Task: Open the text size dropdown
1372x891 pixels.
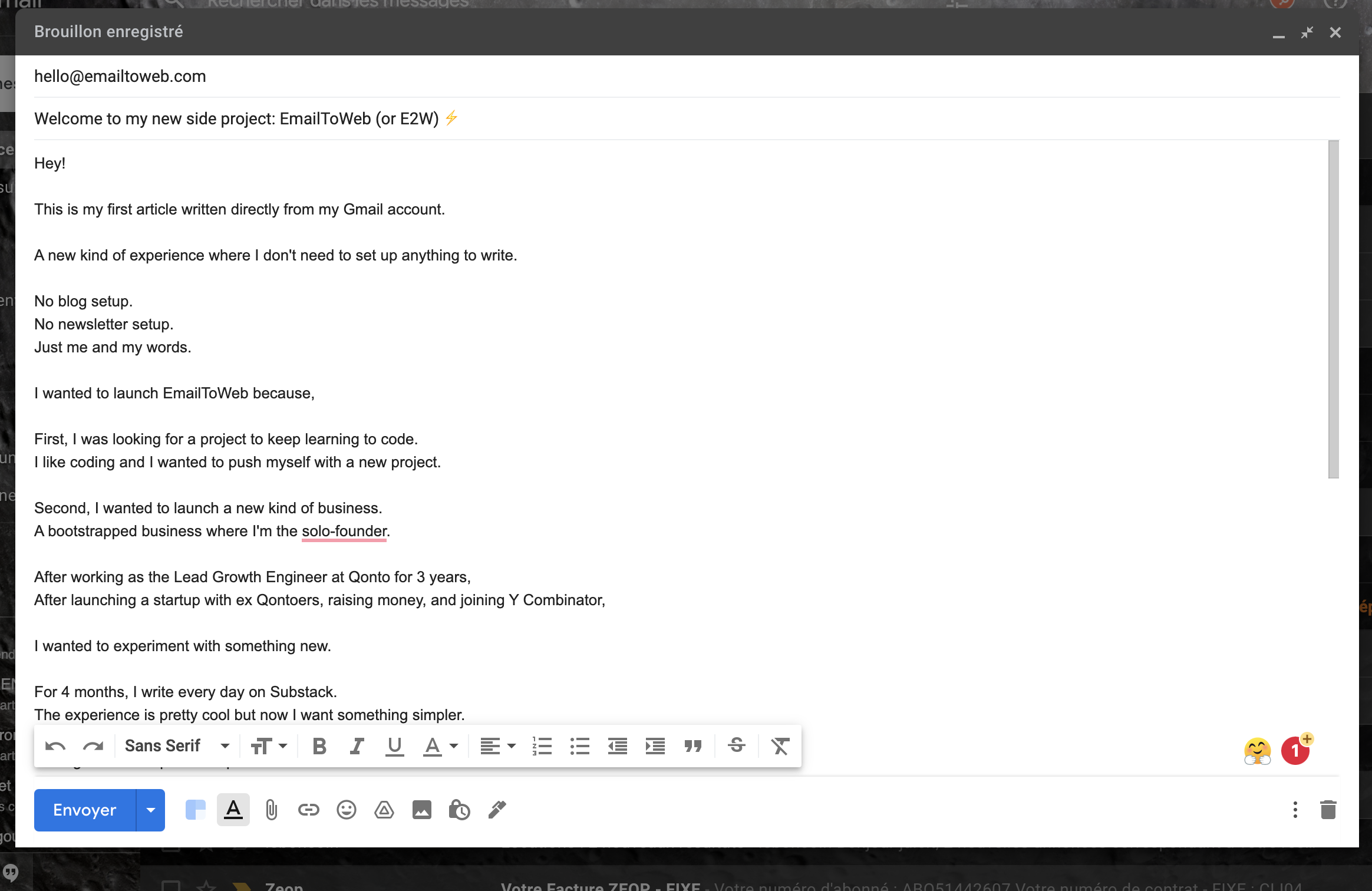Action: 269,746
